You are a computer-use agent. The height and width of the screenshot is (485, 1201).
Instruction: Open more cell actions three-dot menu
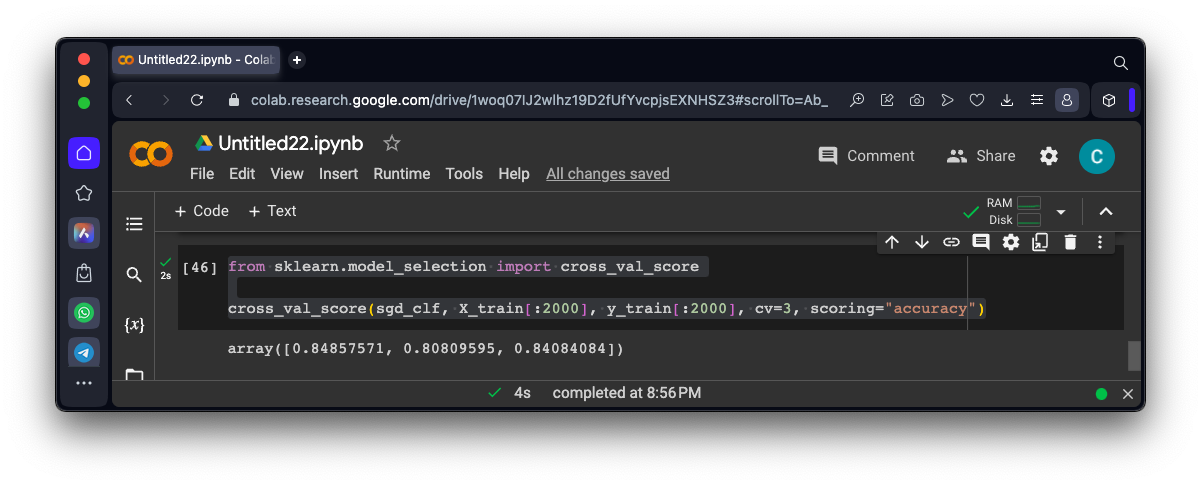coord(1100,242)
